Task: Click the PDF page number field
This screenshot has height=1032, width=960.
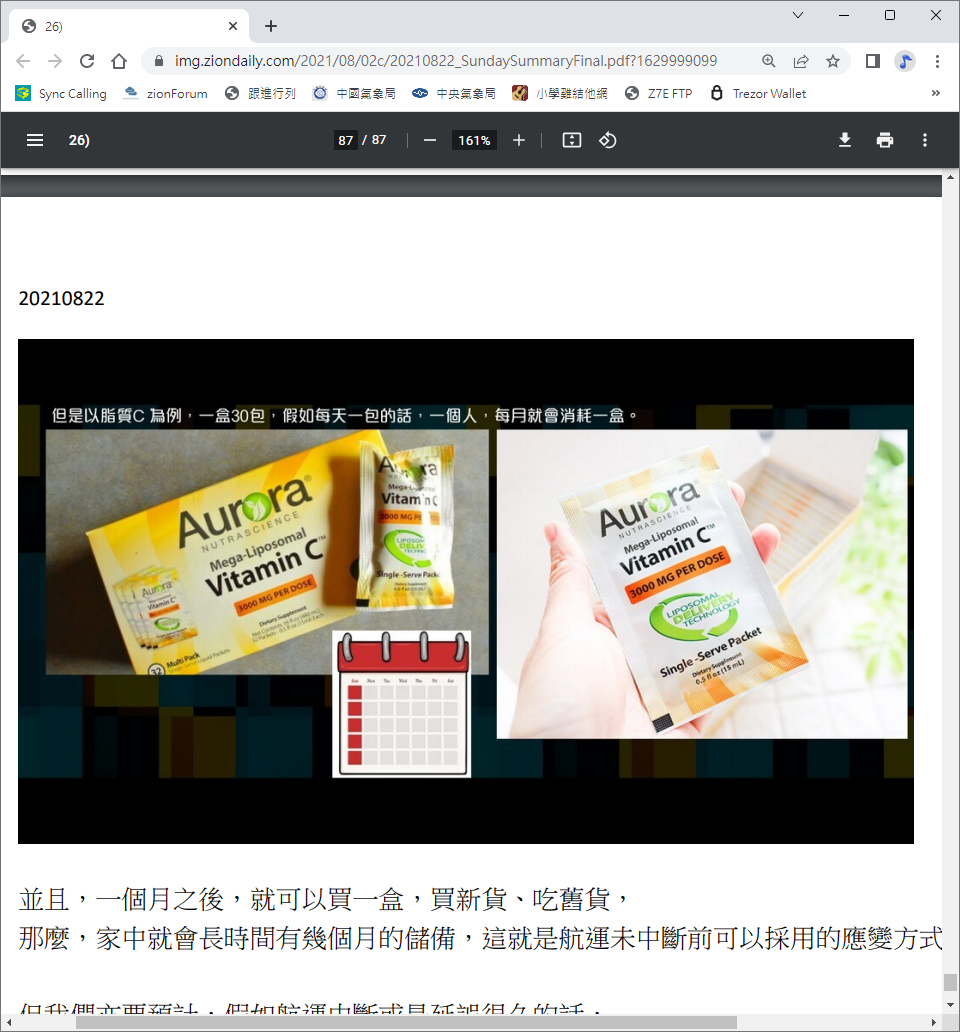Action: [x=345, y=140]
